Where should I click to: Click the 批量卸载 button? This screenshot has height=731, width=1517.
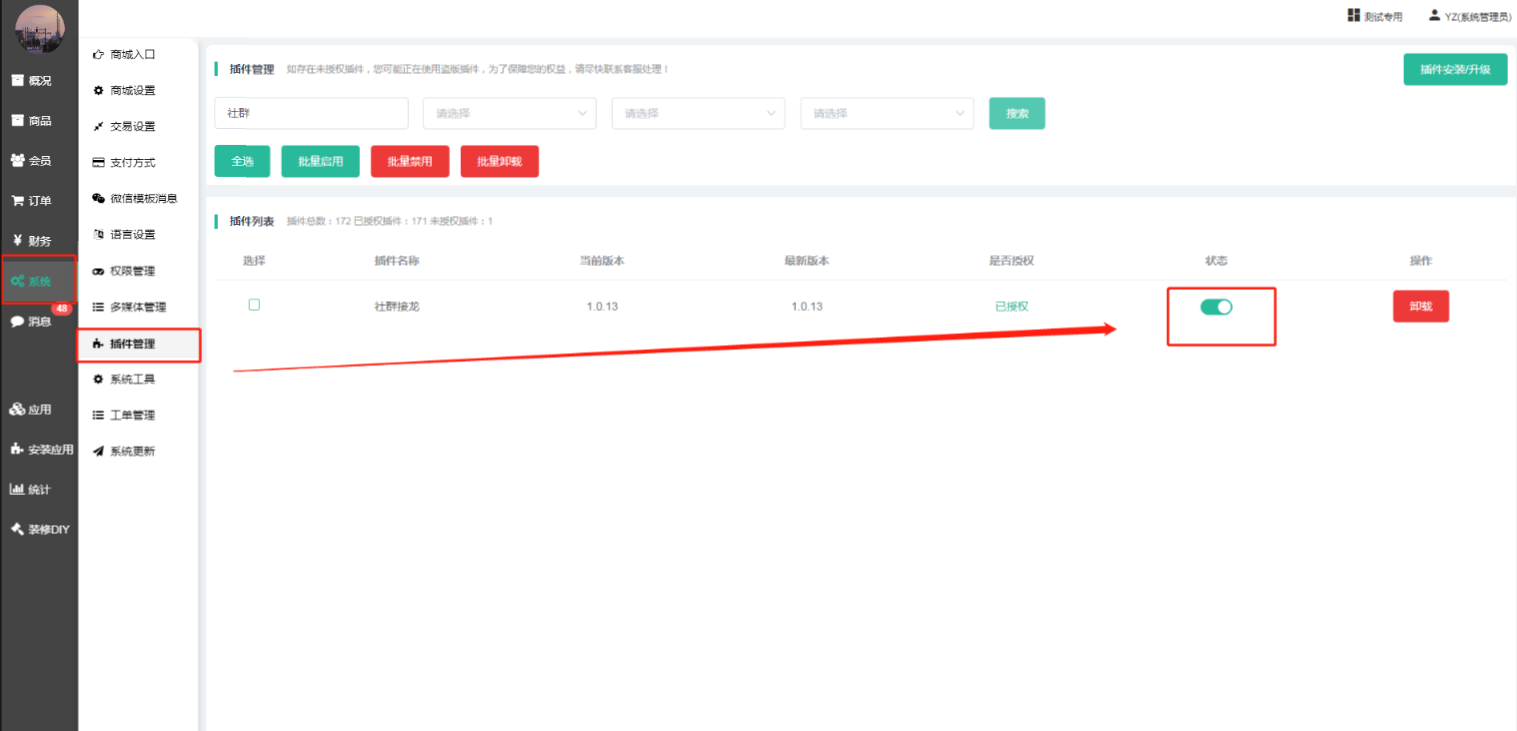tap(499, 161)
